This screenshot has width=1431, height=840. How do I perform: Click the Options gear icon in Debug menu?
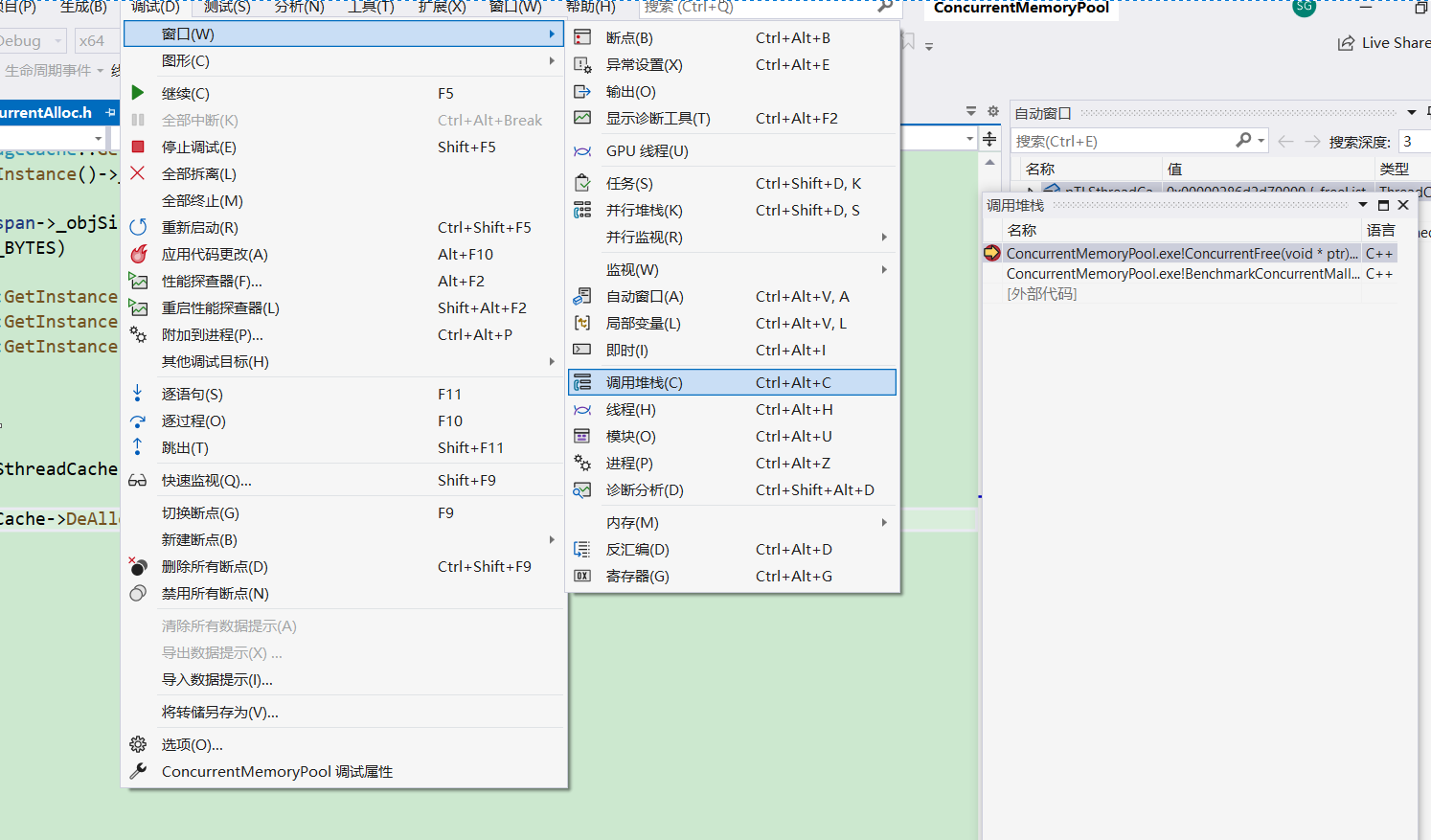click(138, 744)
